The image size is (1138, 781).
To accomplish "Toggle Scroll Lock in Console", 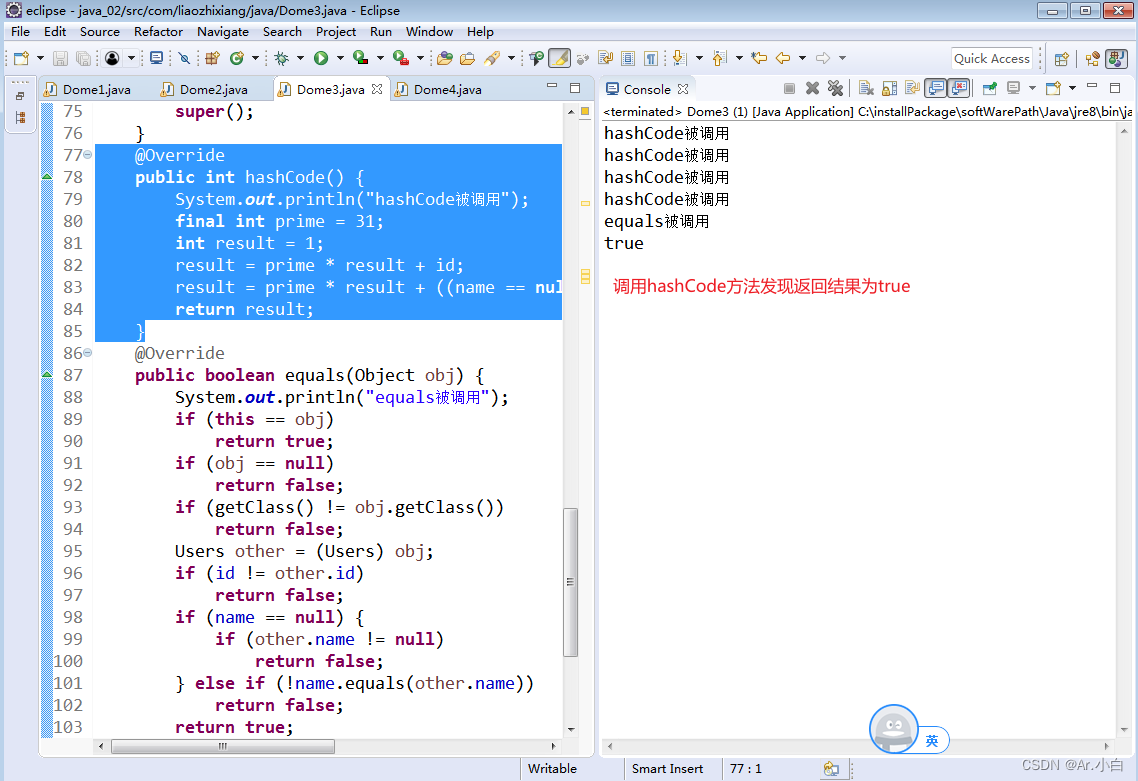I will [889, 89].
